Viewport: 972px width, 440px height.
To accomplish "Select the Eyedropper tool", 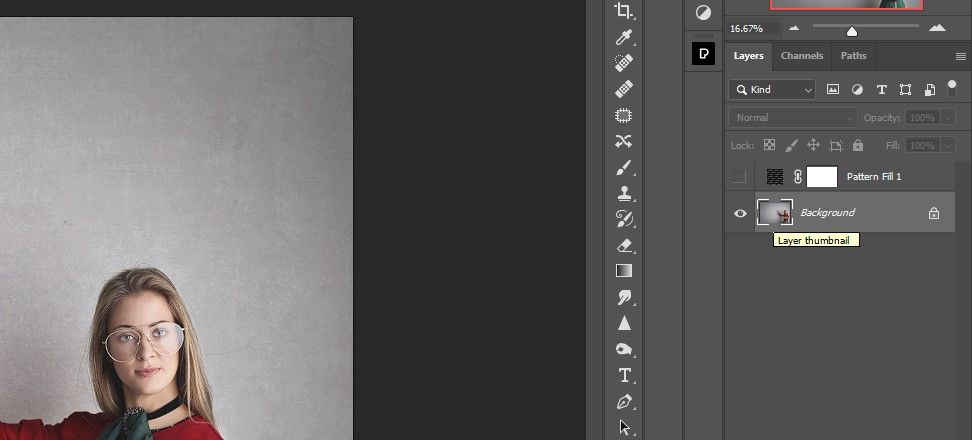I will click(624, 37).
